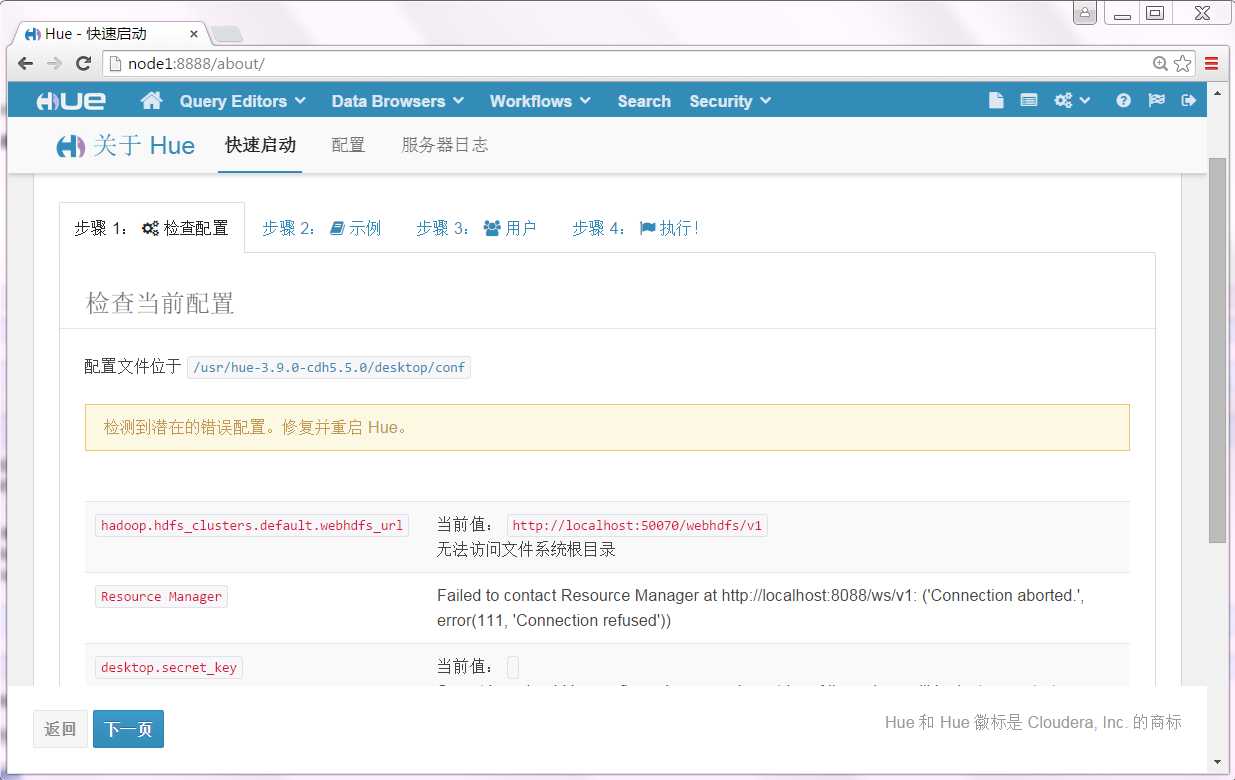Go to 步骤 3 用户 tab
The height and width of the screenshot is (780, 1235).
pyautogui.click(x=476, y=228)
